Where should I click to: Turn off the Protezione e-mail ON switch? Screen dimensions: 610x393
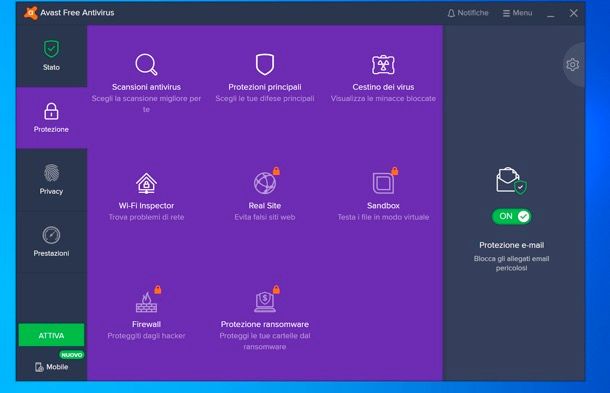click(x=512, y=216)
